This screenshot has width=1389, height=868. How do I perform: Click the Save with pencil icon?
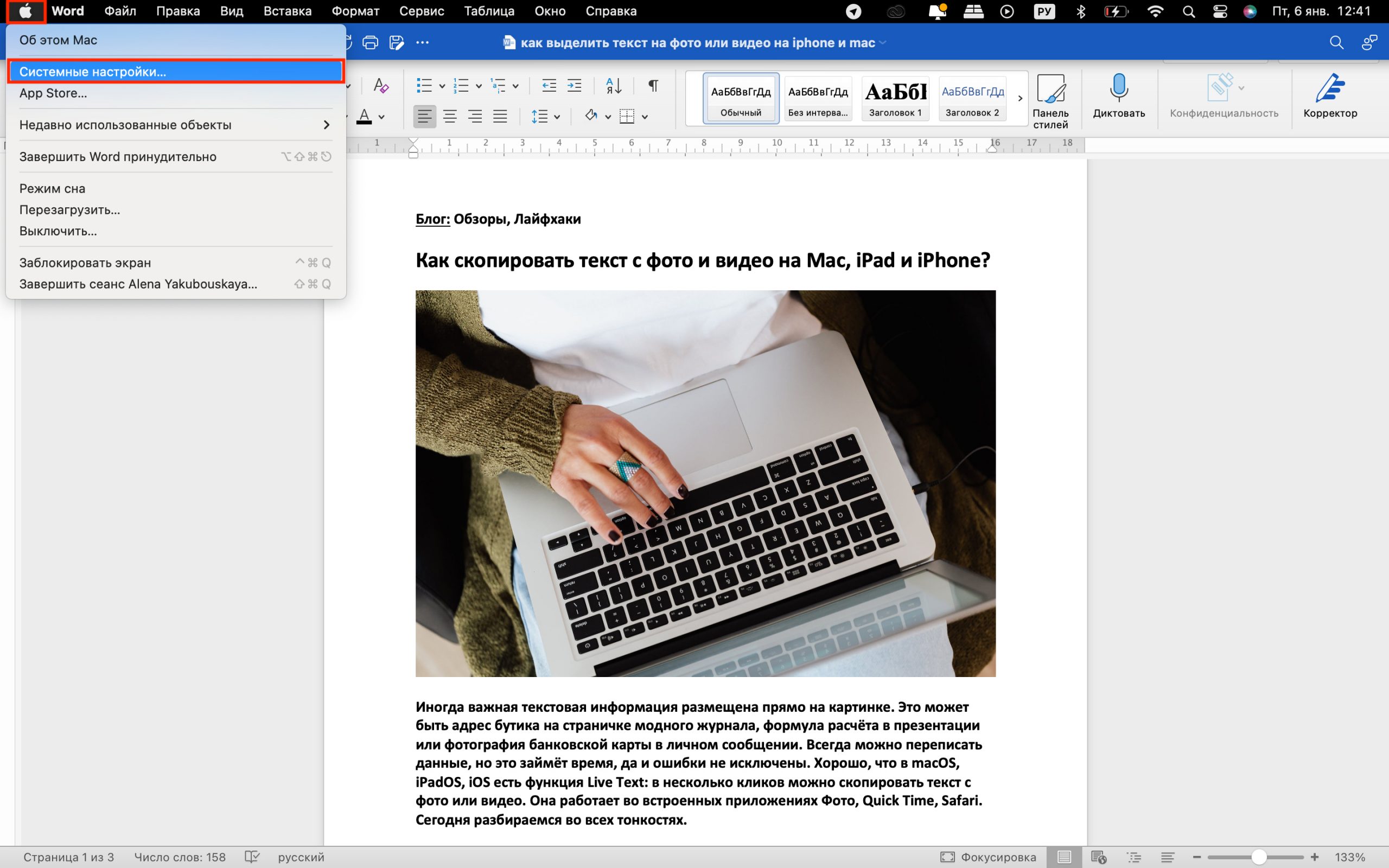tap(397, 42)
